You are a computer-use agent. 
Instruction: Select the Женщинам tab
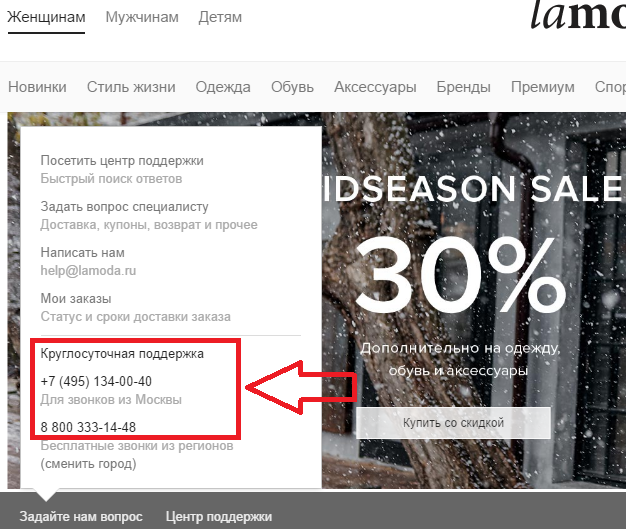pos(46,17)
